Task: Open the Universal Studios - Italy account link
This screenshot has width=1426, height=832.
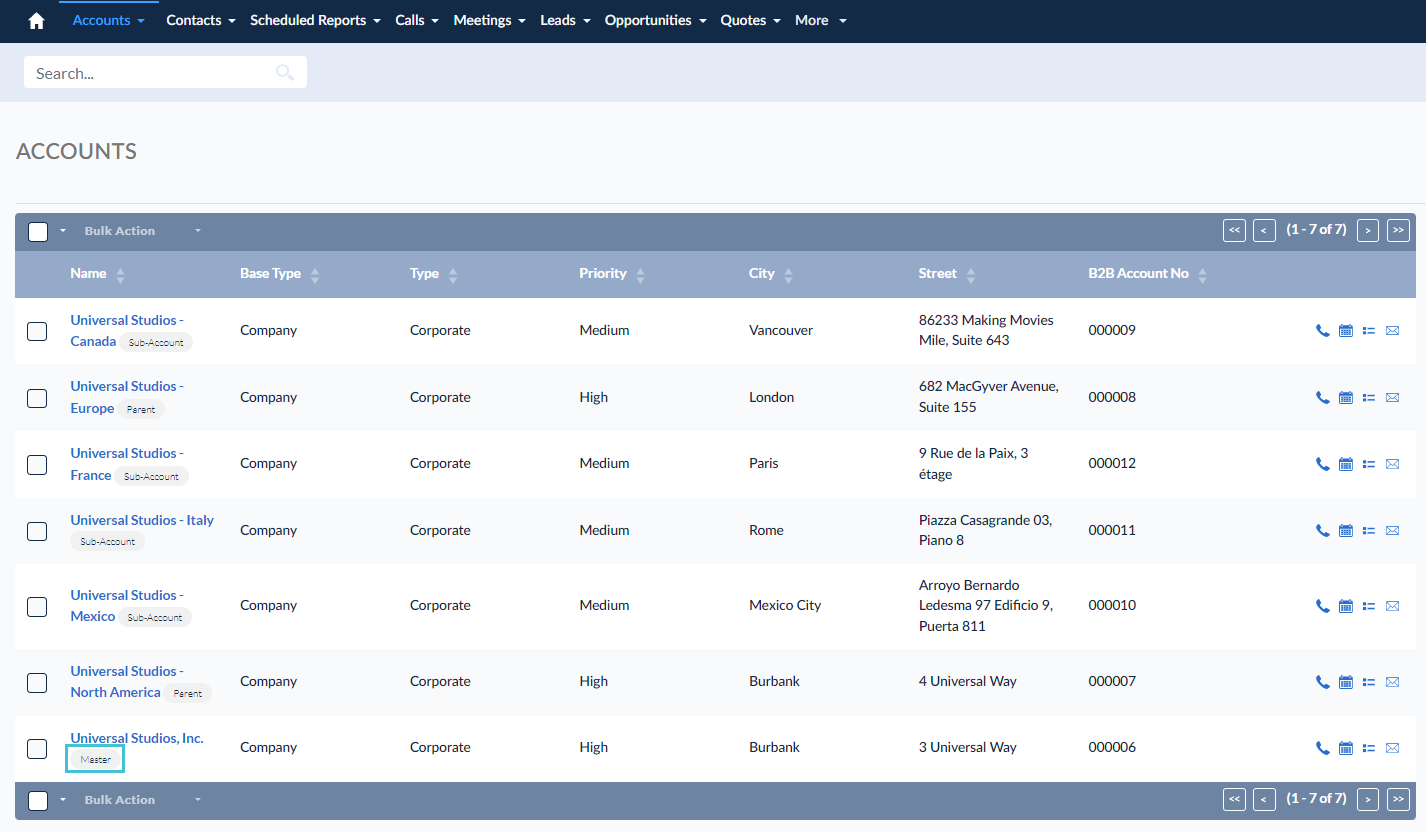Action: 142,520
